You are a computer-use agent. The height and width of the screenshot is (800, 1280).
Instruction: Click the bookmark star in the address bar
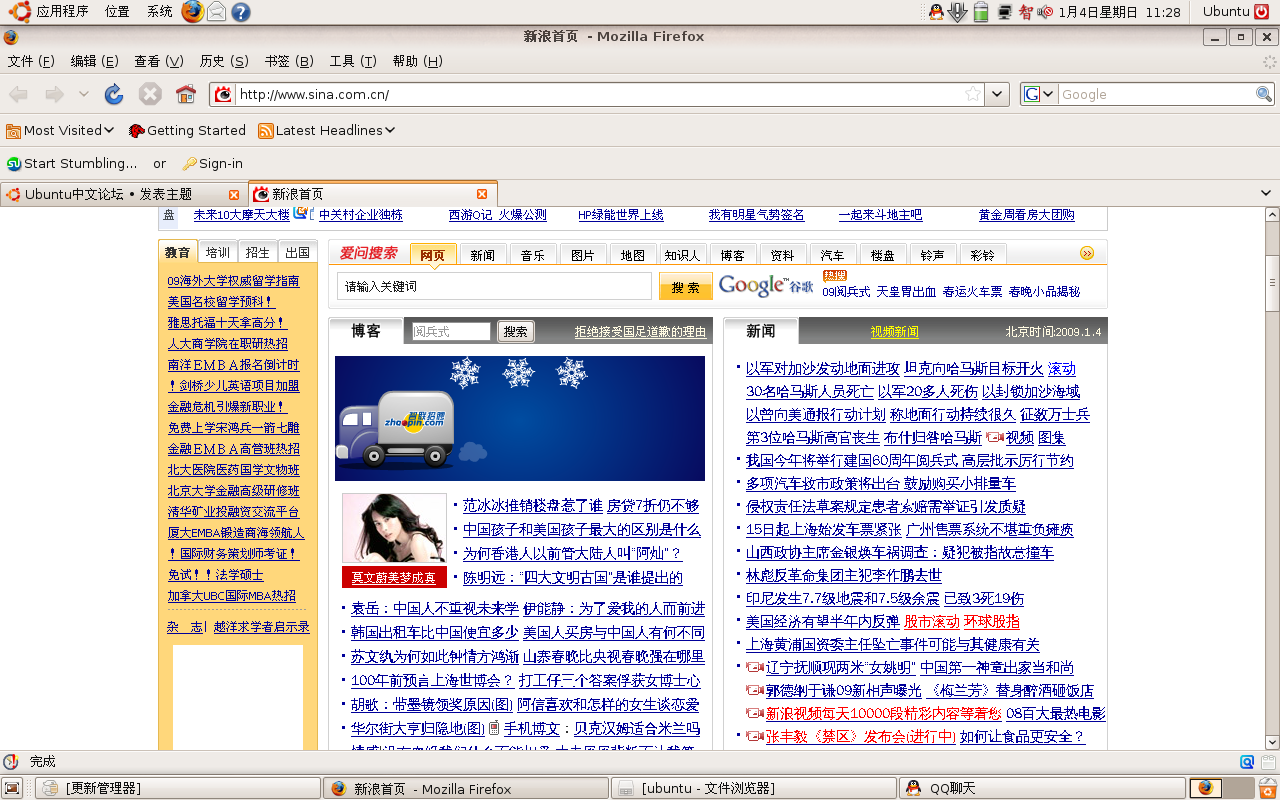(x=973, y=94)
